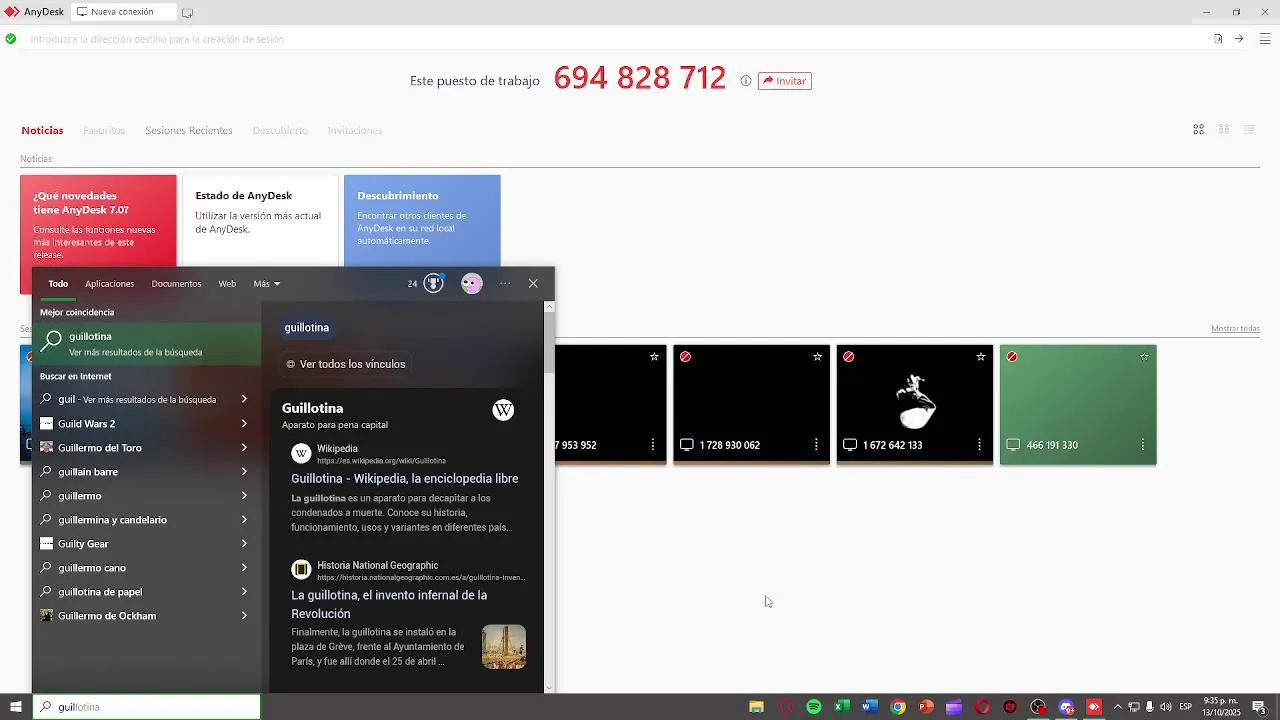Switch to the Favoritos tab
The height and width of the screenshot is (720, 1280).
(104, 130)
